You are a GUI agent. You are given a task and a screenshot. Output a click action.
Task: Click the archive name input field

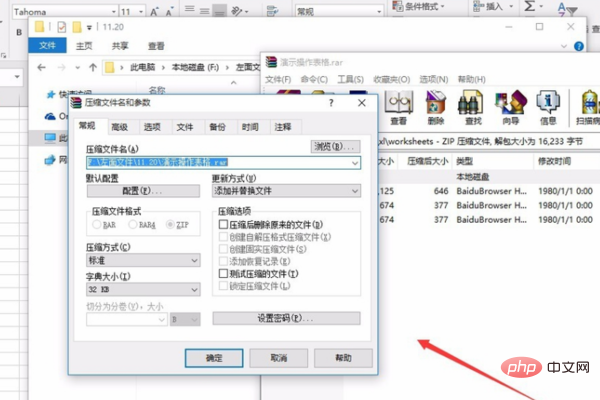[x=223, y=163]
